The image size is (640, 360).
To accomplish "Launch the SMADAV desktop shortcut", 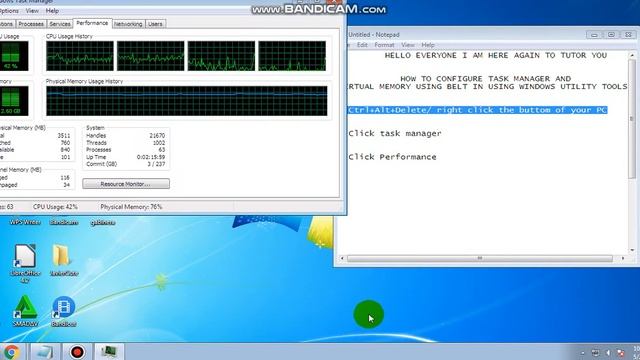I will [x=25, y=311].
